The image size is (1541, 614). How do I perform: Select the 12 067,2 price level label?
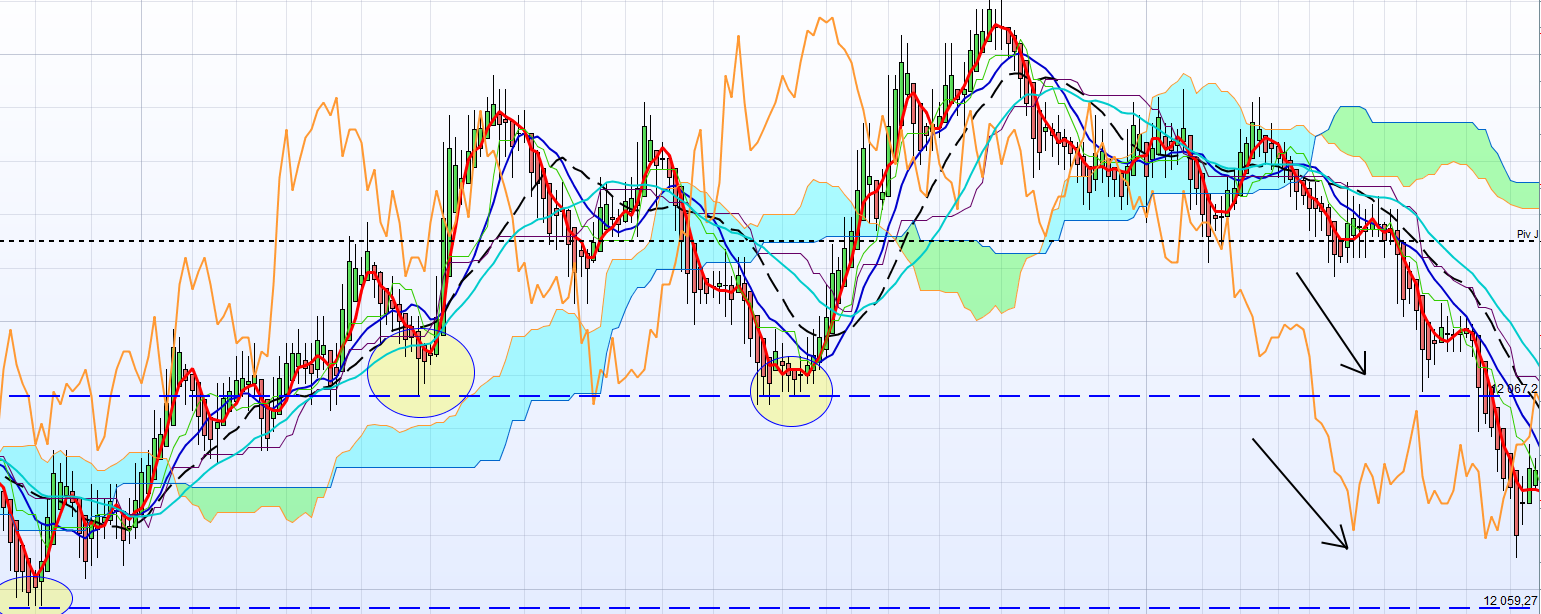click(1514, 388)
